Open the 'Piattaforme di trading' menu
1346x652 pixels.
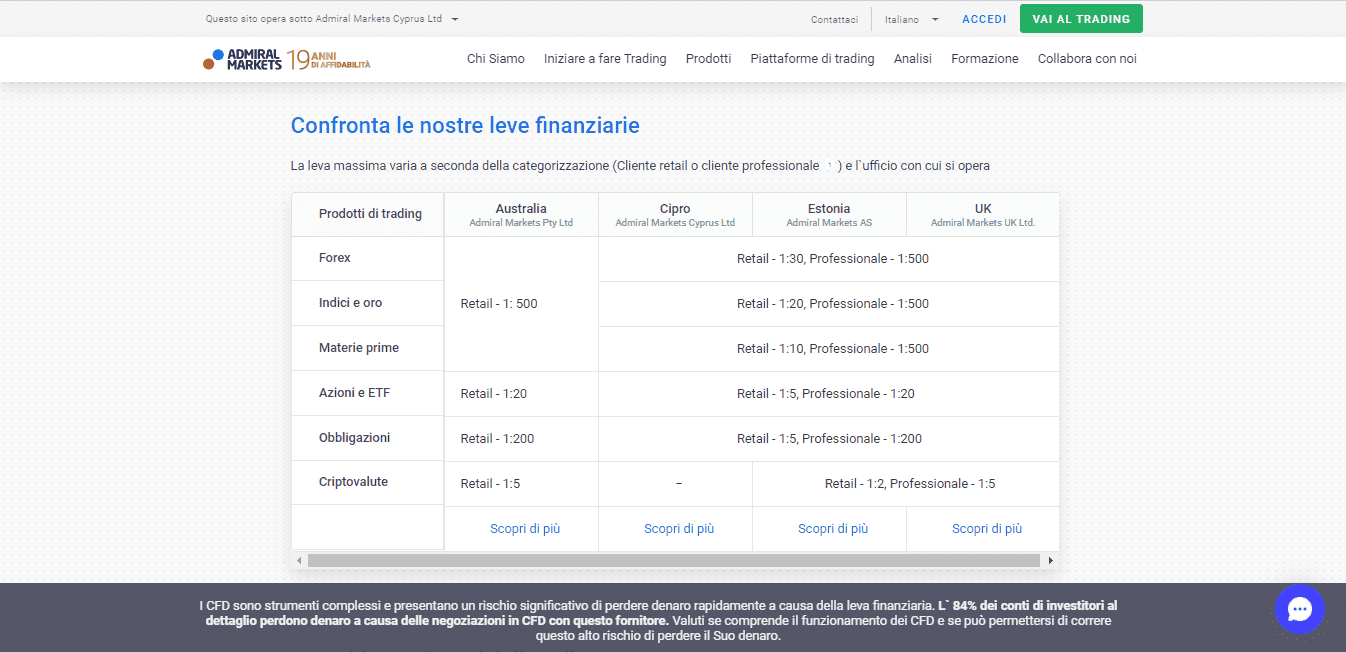coord(812,59)
